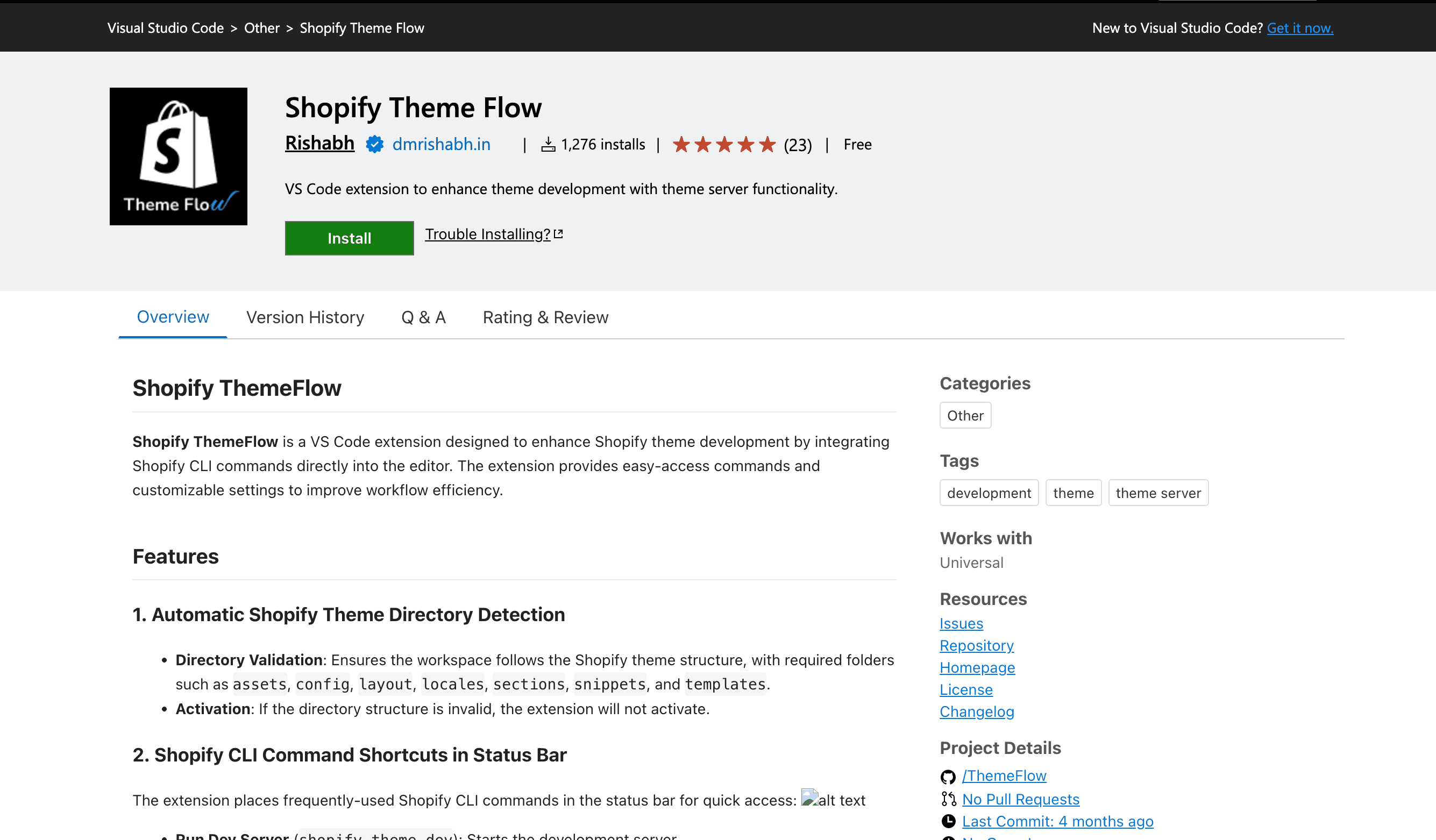Click the Features heading
This screenshot has height=840, width=1436.
pos(175,556)
